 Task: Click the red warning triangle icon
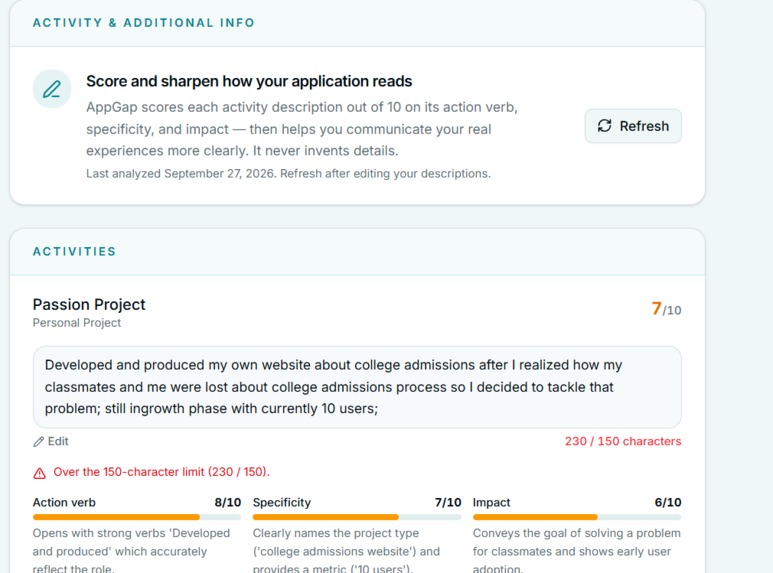39,473
